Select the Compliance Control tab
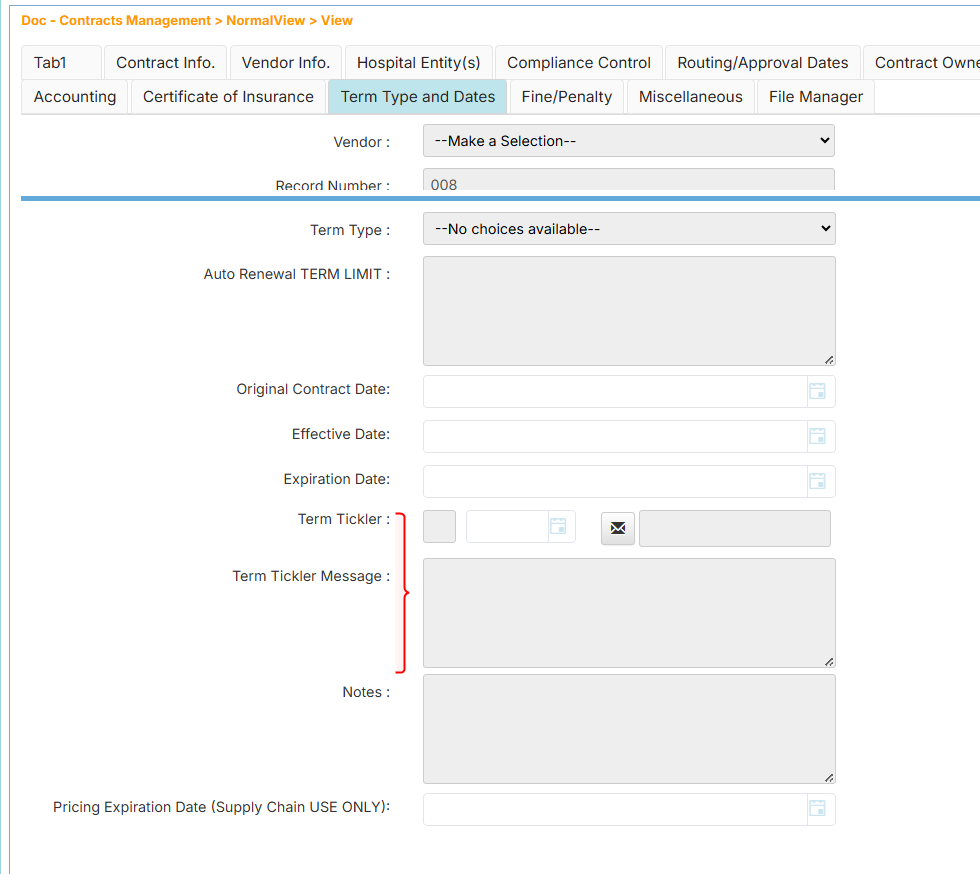980x874 pixels. (x=579, y=62)
